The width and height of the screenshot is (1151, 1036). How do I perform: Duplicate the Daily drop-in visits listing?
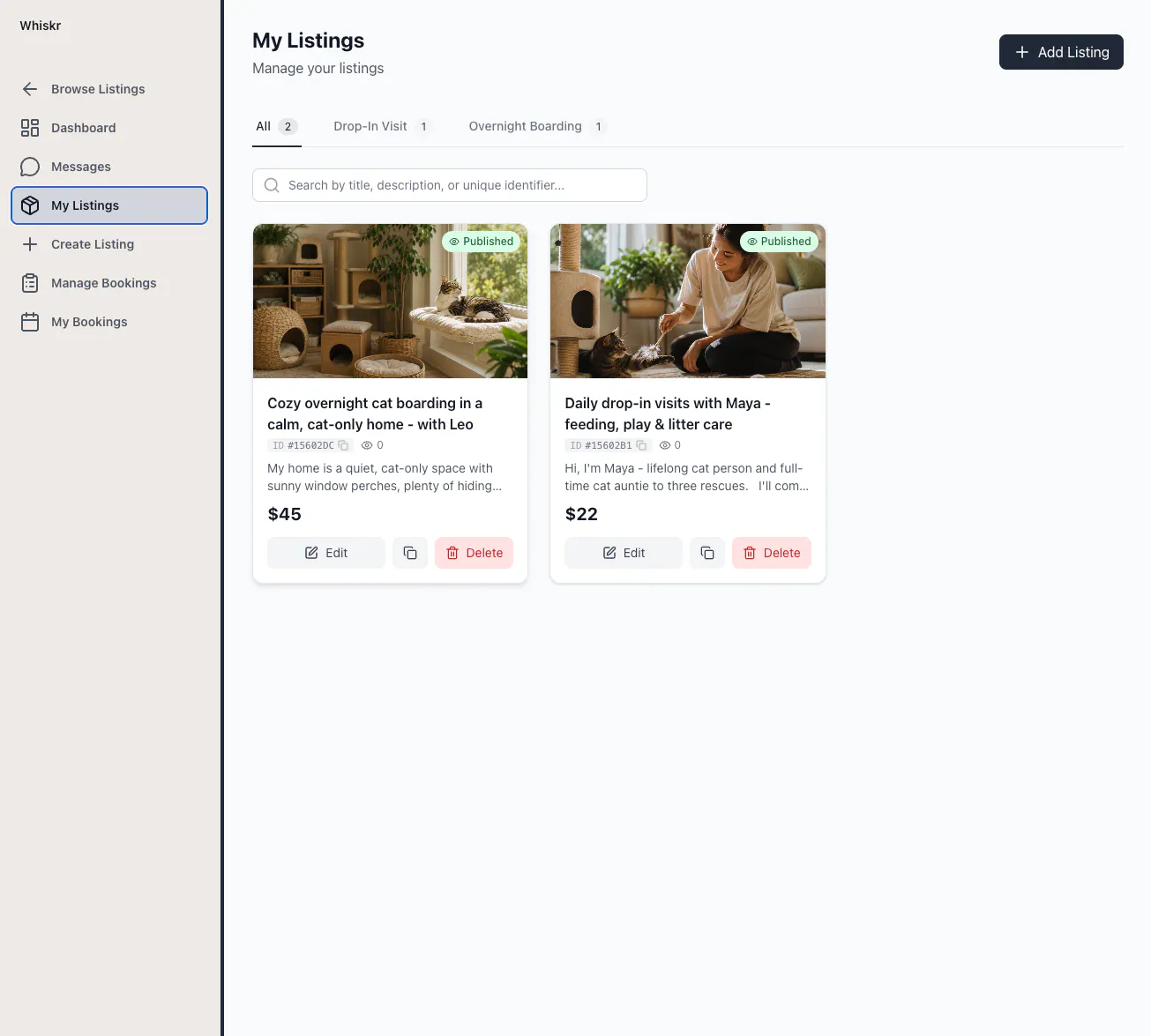click(707, 553)
